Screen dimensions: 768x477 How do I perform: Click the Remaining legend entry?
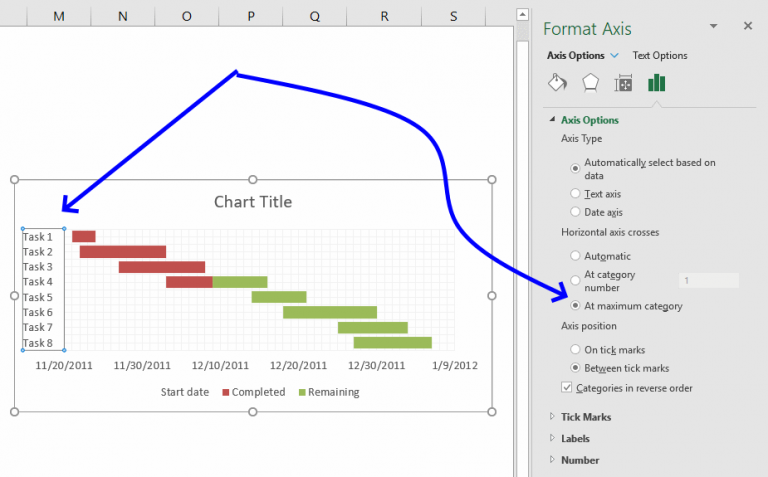(329, 392)
